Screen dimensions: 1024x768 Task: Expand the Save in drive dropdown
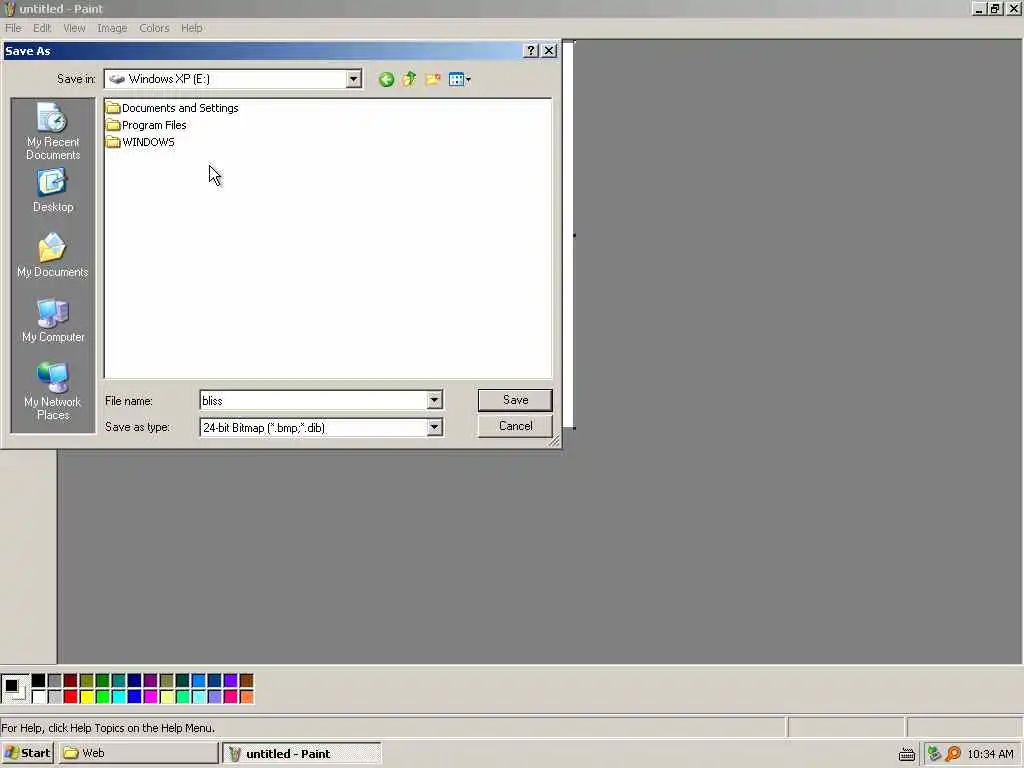(353, 79)
